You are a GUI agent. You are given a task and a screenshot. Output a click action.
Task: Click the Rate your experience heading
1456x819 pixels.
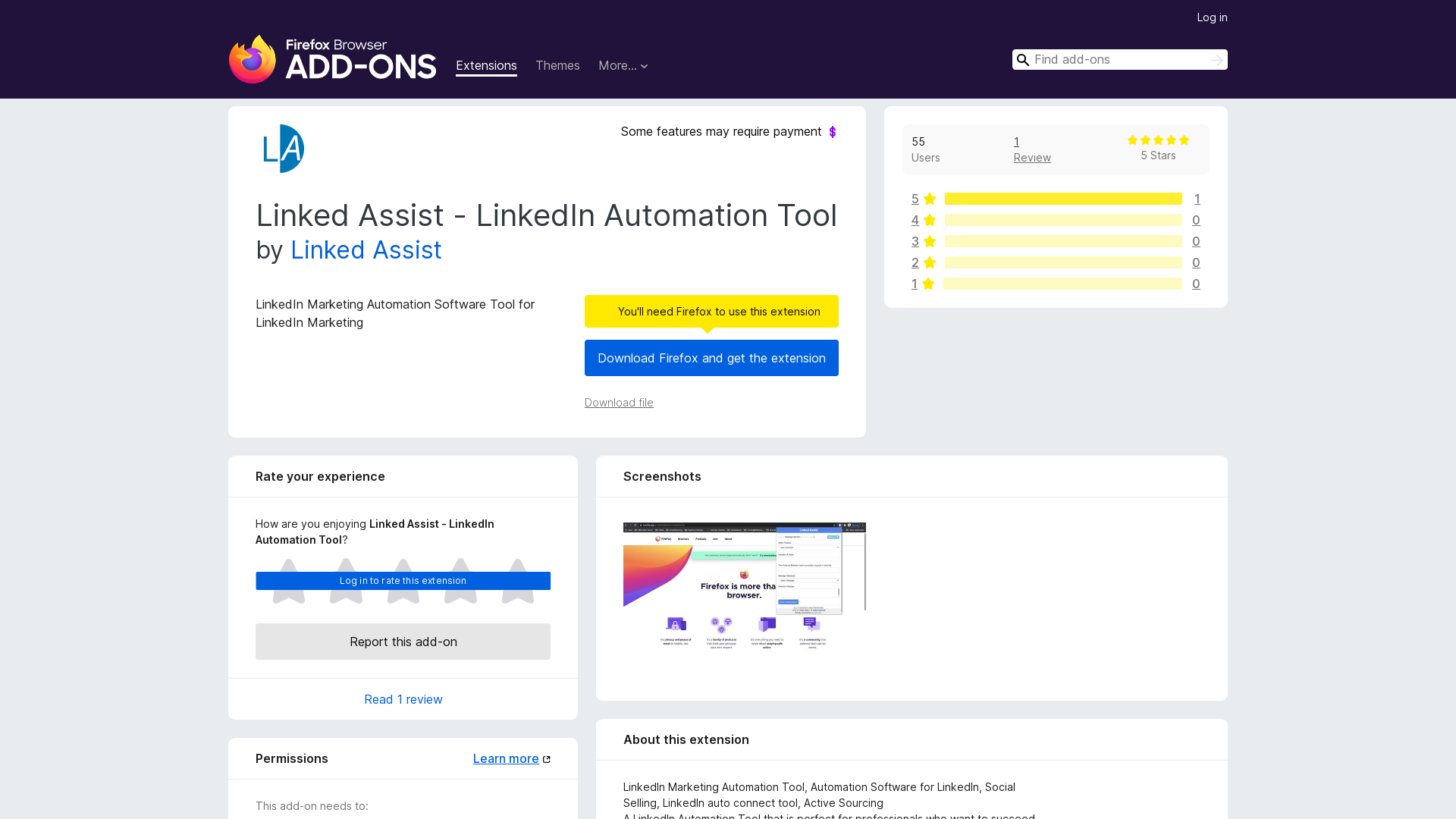click(320, 477)
